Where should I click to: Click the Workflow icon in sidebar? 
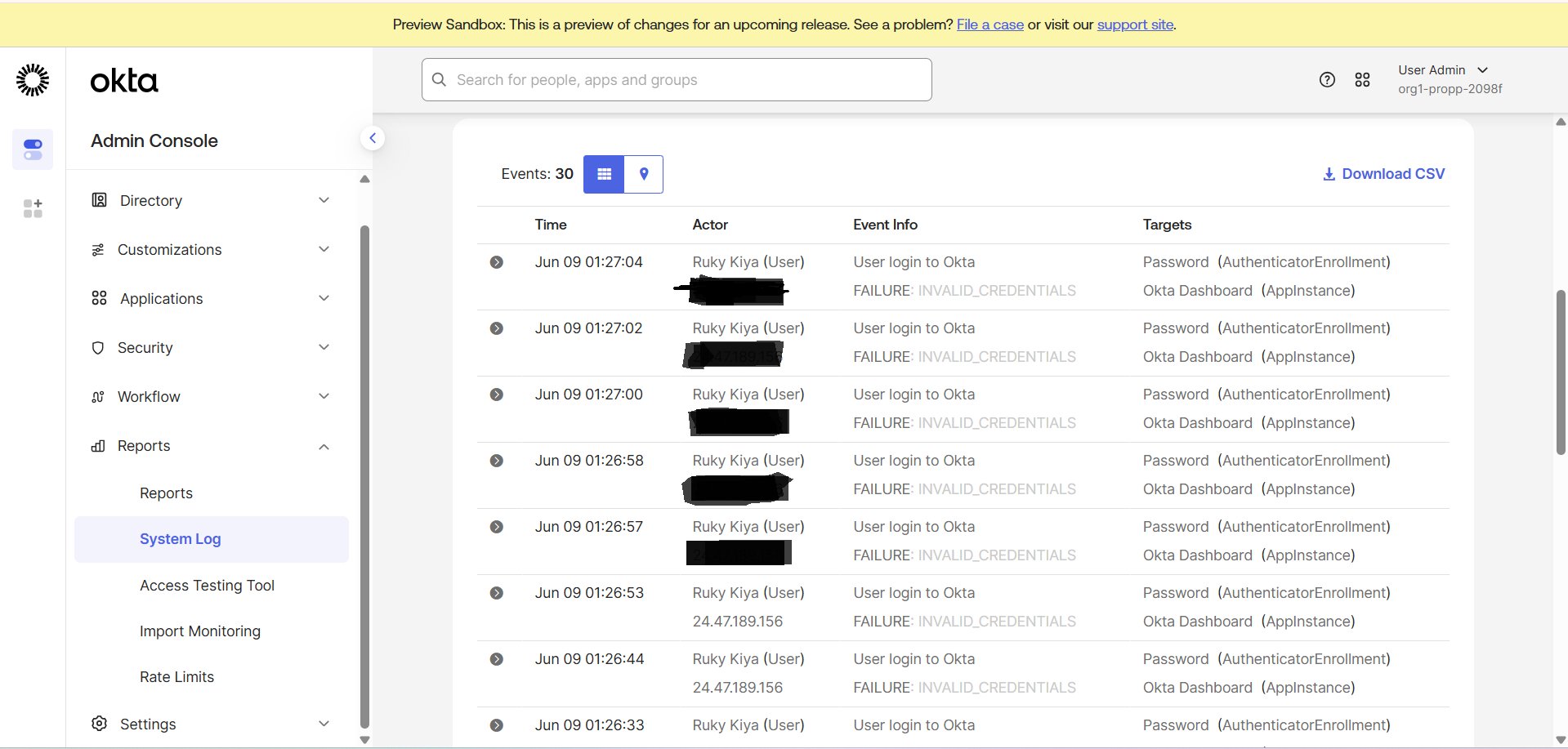click(98, 397)
